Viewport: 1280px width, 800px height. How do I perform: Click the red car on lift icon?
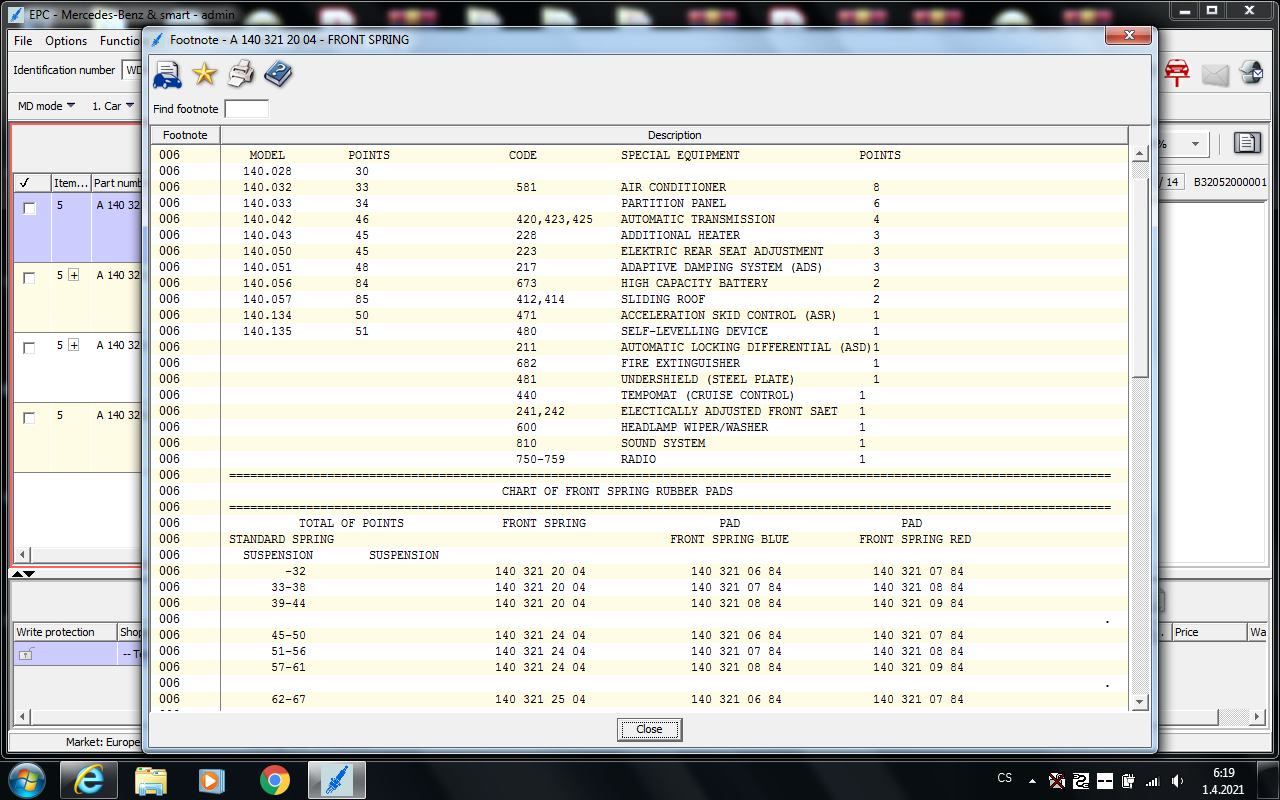pos(1177,73)
